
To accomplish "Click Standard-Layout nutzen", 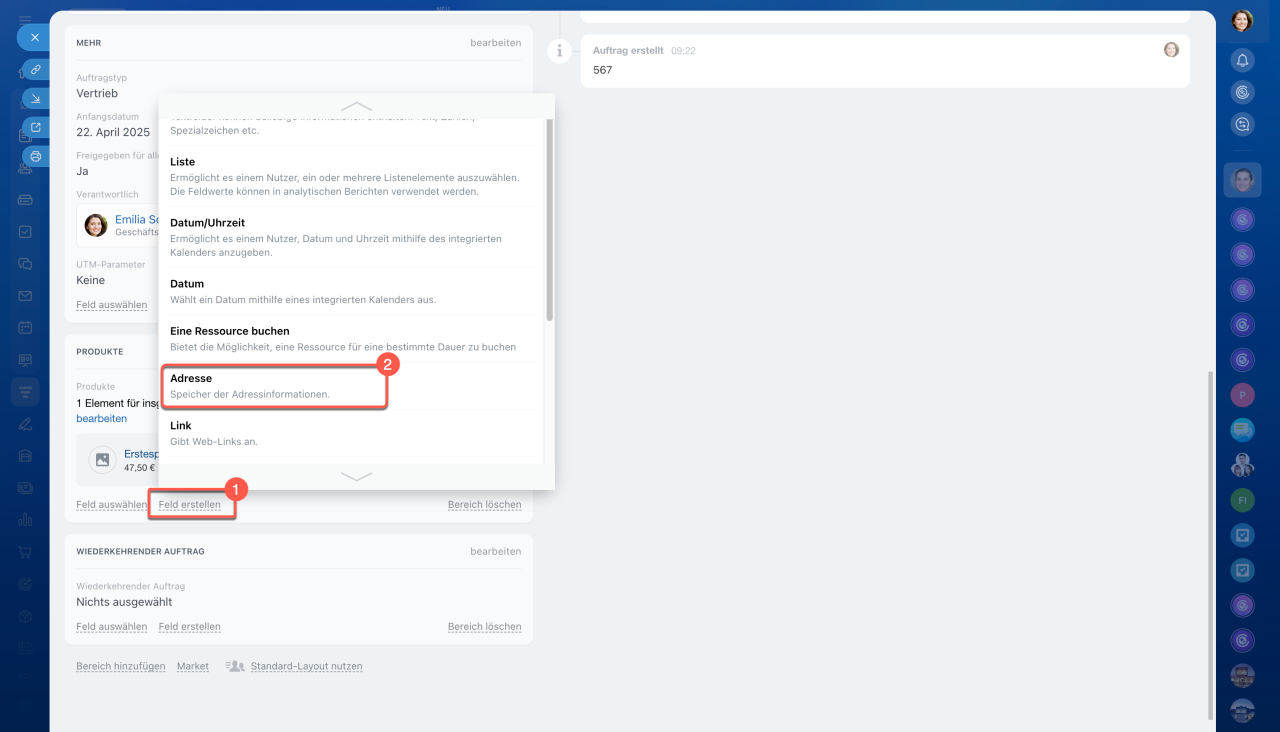I will point(306,666).
